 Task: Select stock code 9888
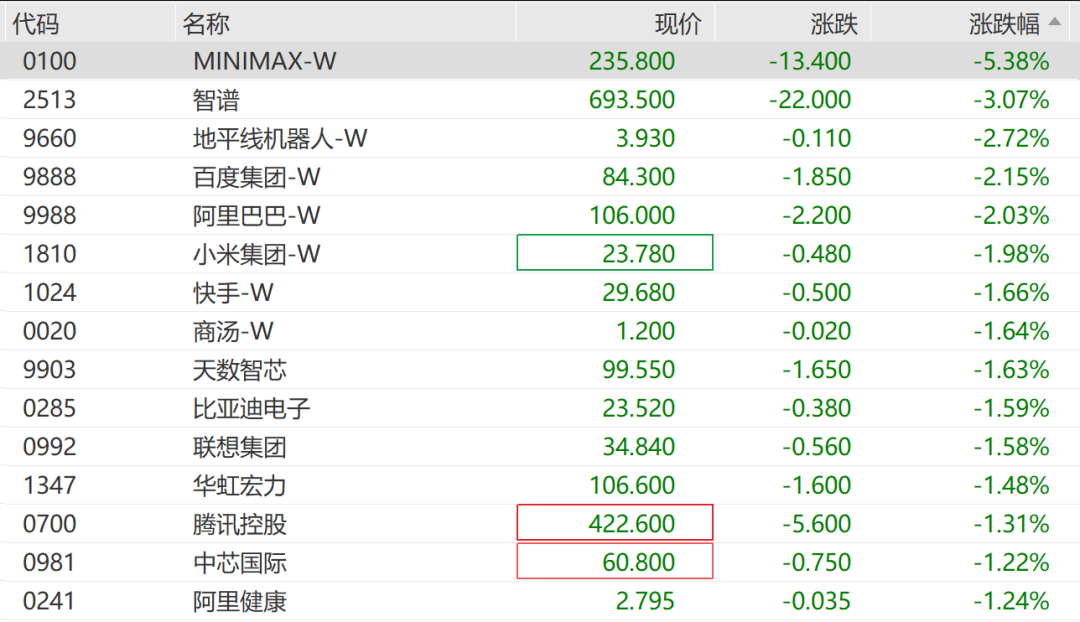pos(50,177)
